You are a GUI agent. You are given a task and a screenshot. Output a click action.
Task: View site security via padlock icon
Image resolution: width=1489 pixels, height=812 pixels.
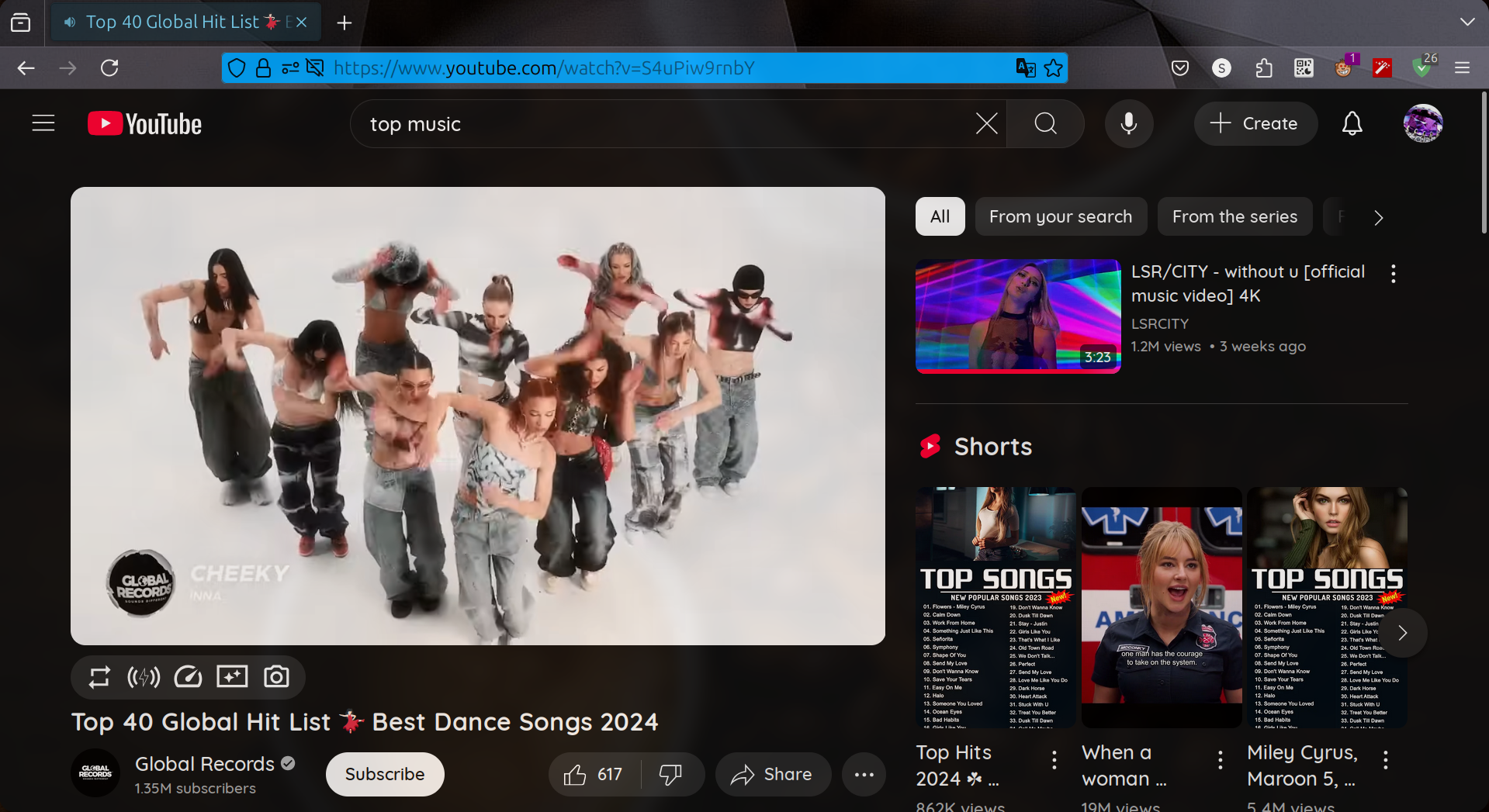(x=263, y=68)
